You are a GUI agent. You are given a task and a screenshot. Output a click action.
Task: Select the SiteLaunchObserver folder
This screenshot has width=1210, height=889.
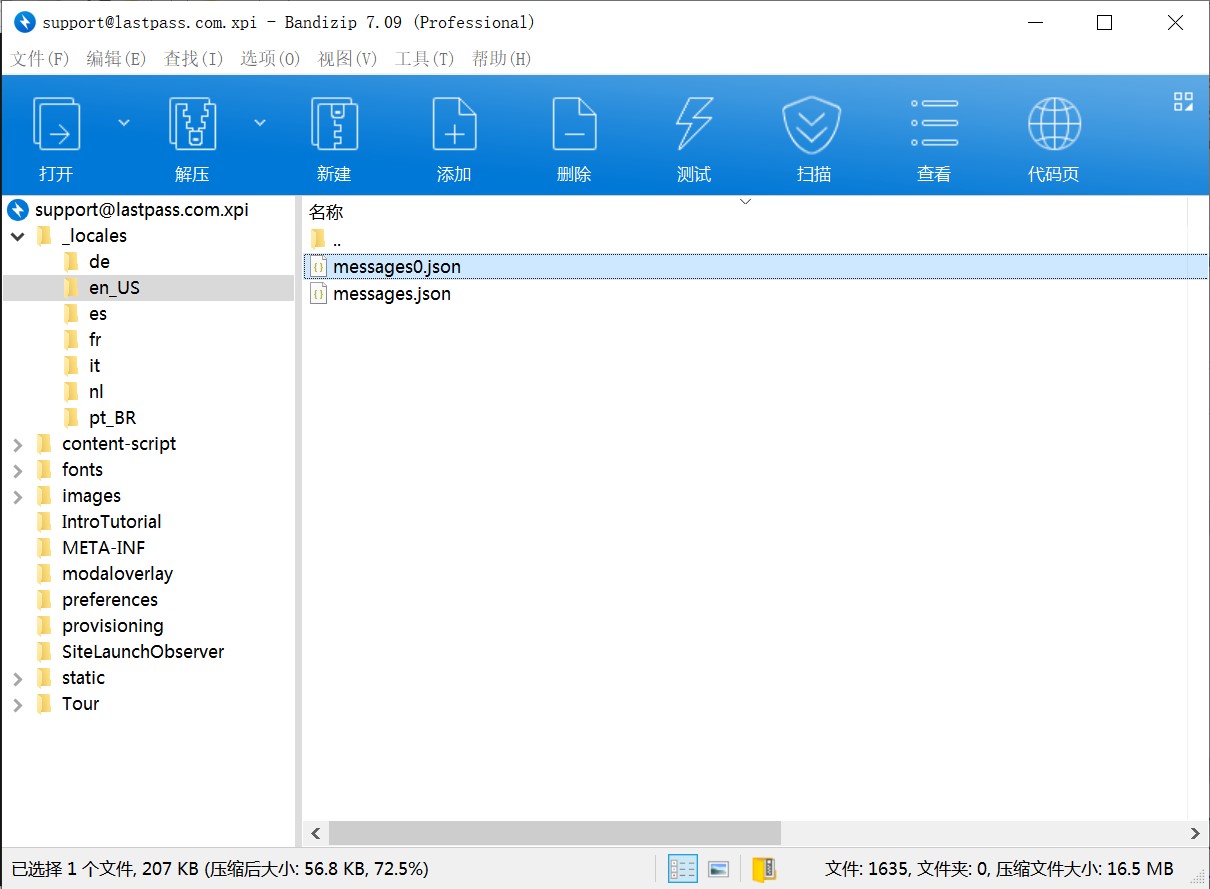coord(143,652)
